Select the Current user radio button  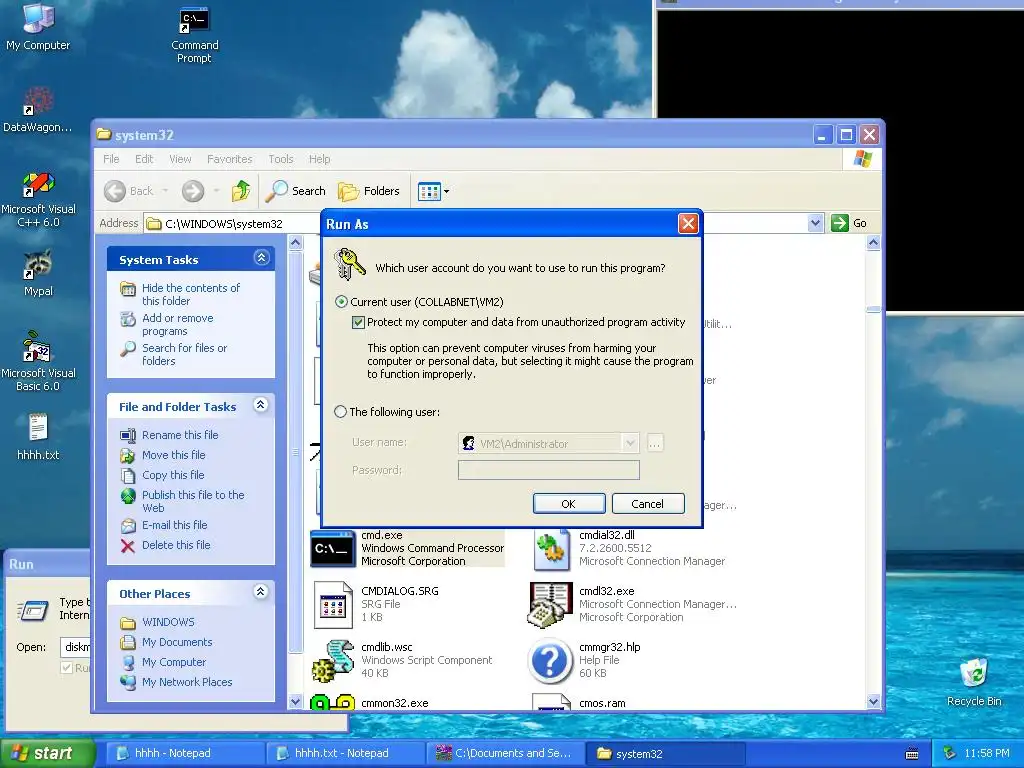coord(341,302)
